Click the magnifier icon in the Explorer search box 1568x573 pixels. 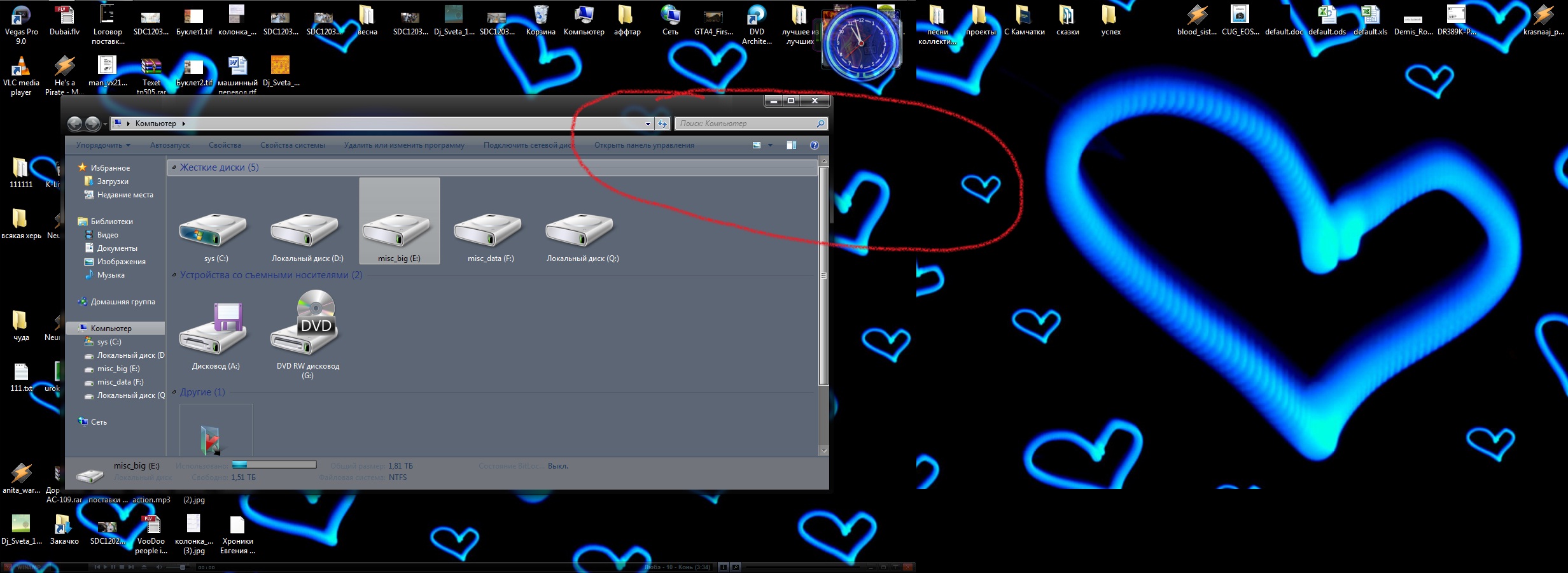pos(820,124)
